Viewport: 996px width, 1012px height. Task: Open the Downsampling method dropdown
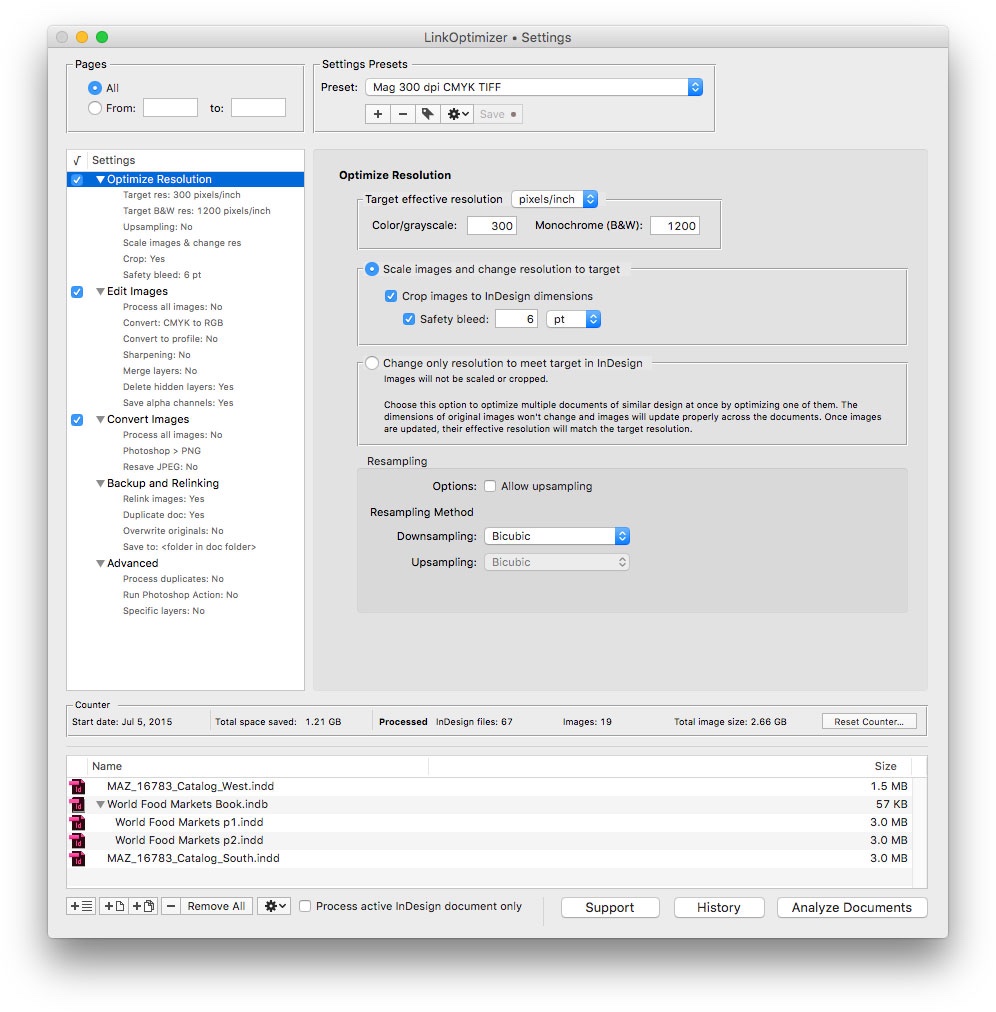tap(556, 536)
